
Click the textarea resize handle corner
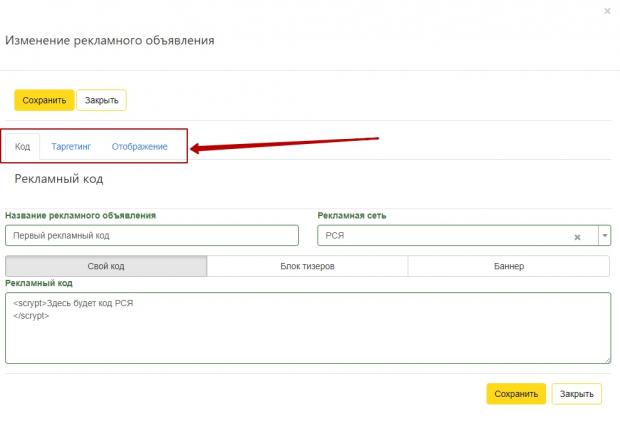click(608, 360)
